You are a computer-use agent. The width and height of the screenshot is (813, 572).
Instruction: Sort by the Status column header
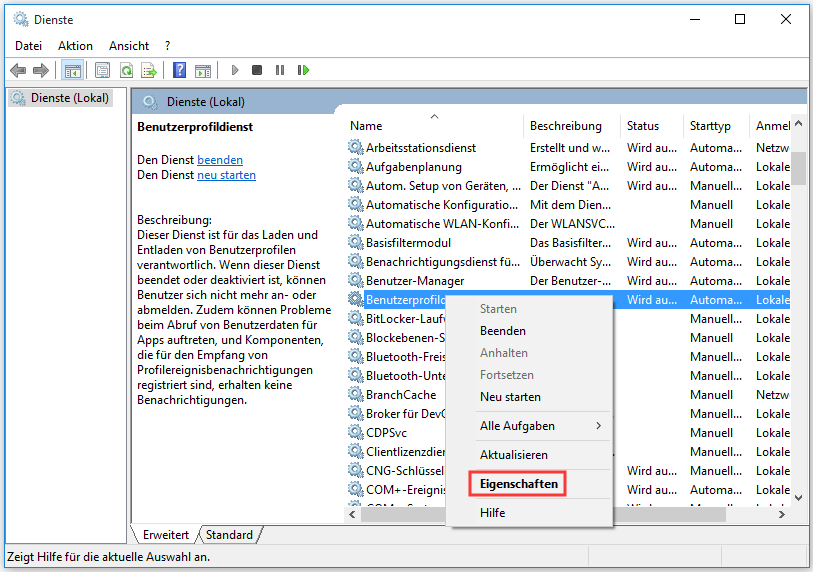click(x=652, y=125)
